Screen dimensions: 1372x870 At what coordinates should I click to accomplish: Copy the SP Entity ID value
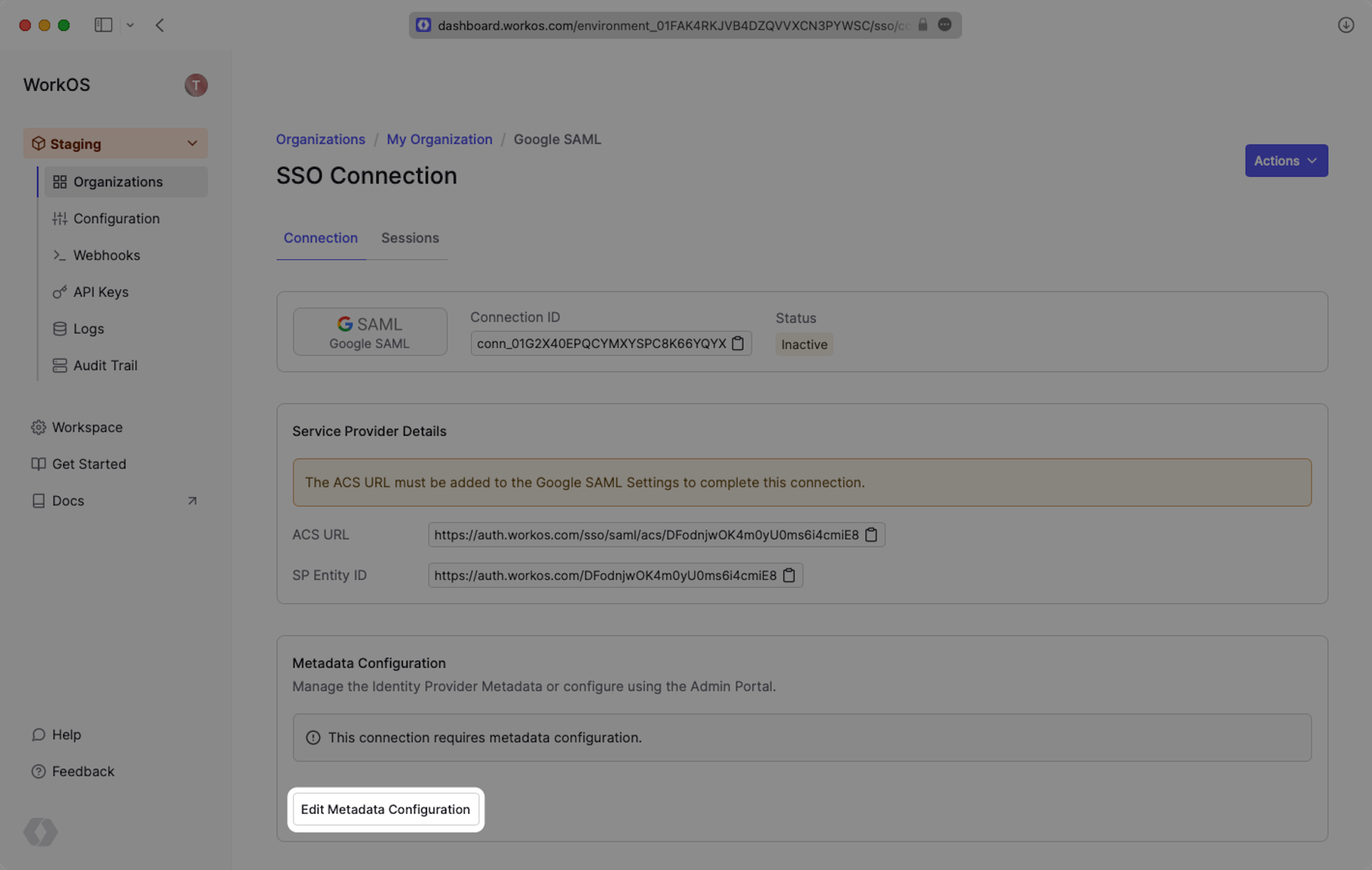(789, 575)
